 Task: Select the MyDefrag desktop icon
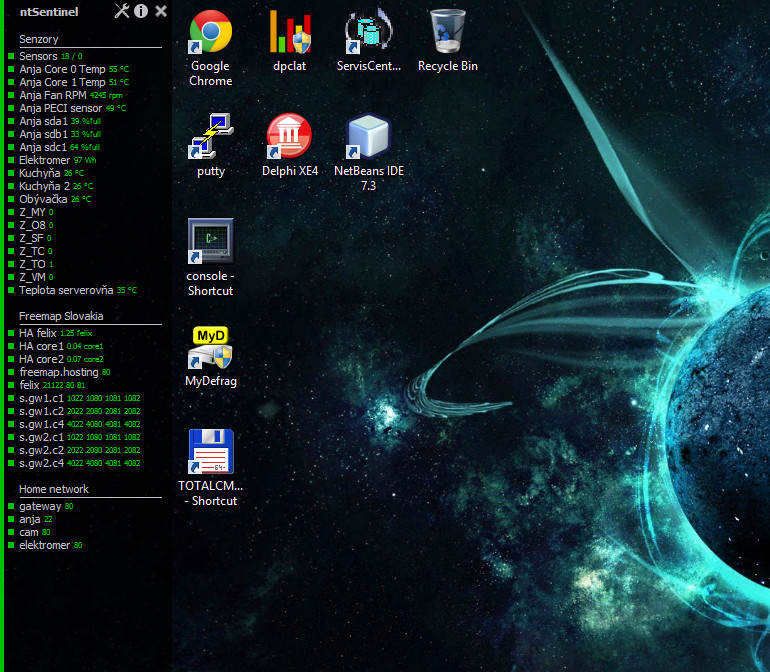211,357
